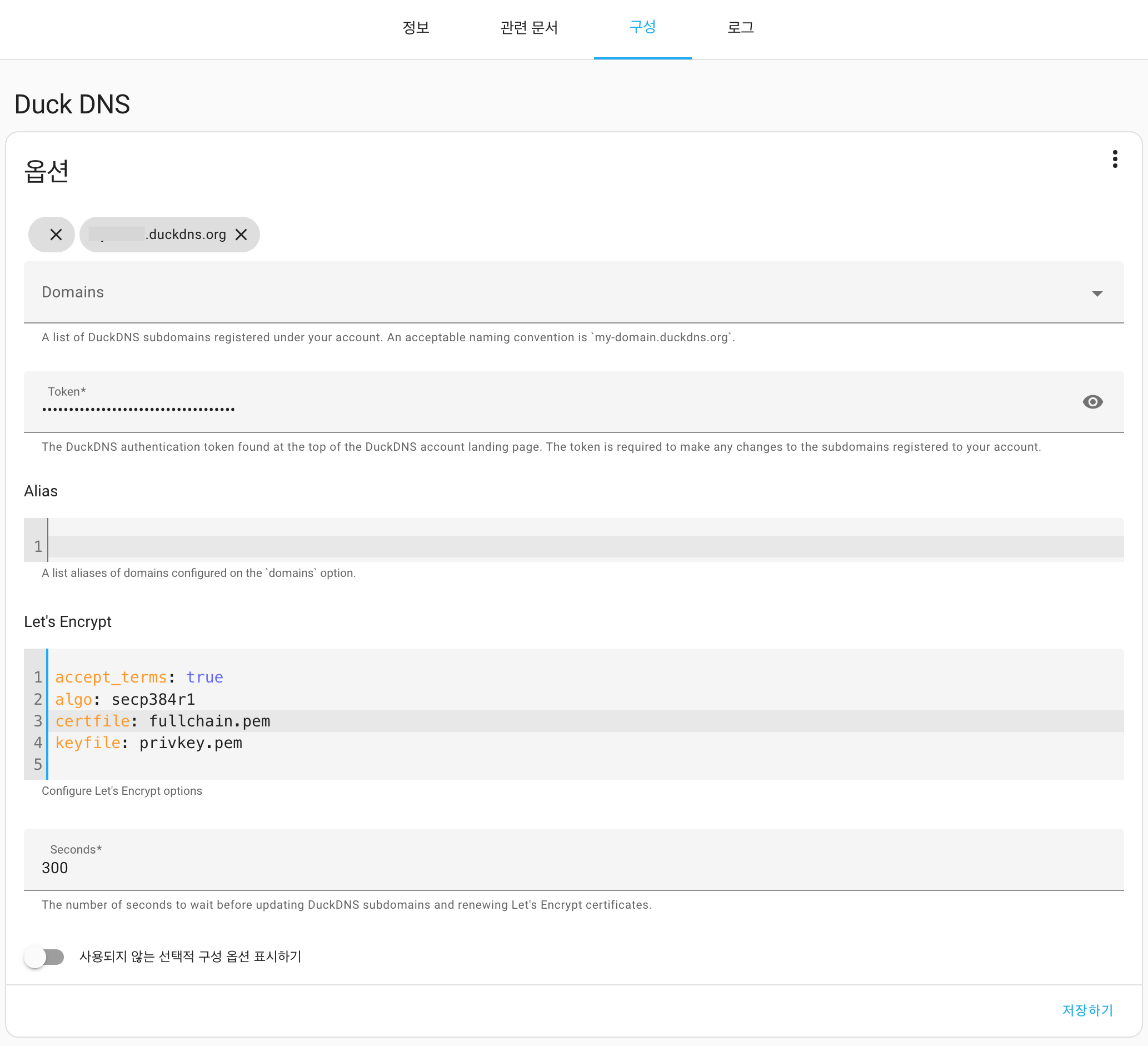Switch to the 정보 tab
Viewport: 1148px width, 1046px height.
click(x=416, y=27)
